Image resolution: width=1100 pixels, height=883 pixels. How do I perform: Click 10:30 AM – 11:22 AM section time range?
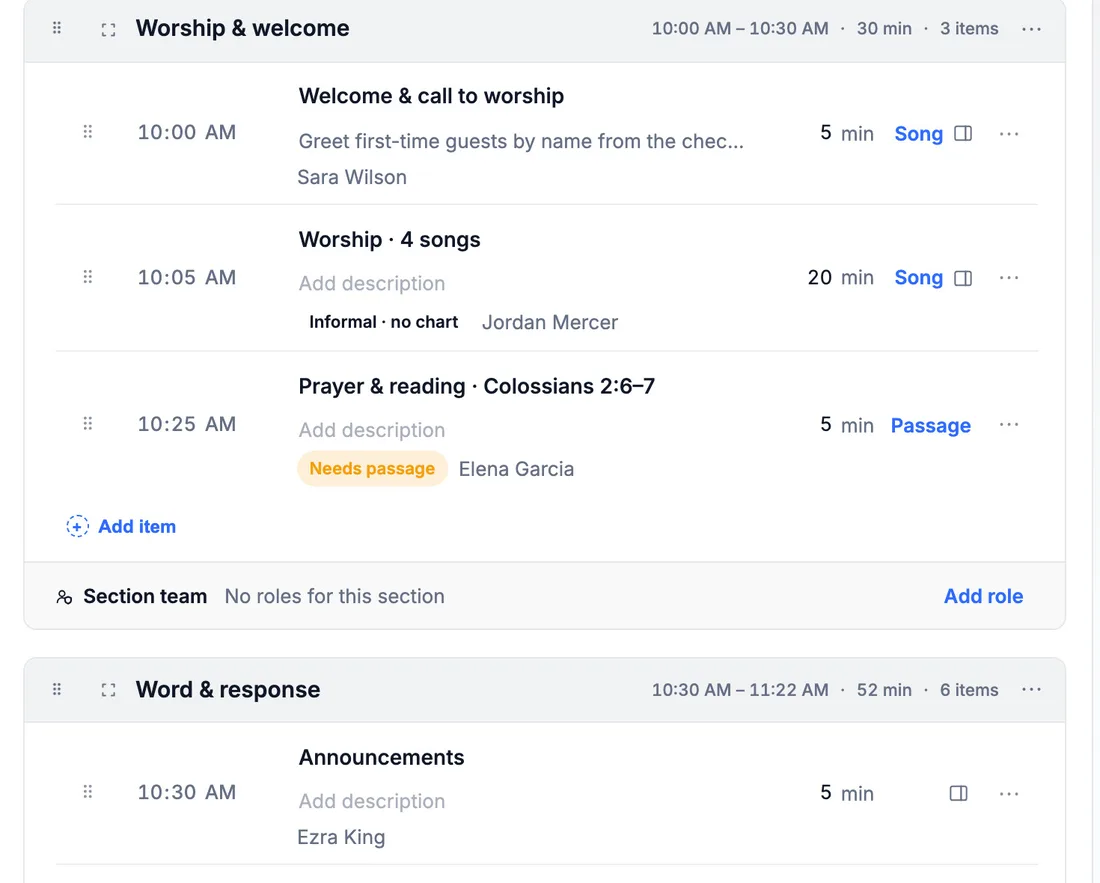pyautogui.click(x=740, y=690)
